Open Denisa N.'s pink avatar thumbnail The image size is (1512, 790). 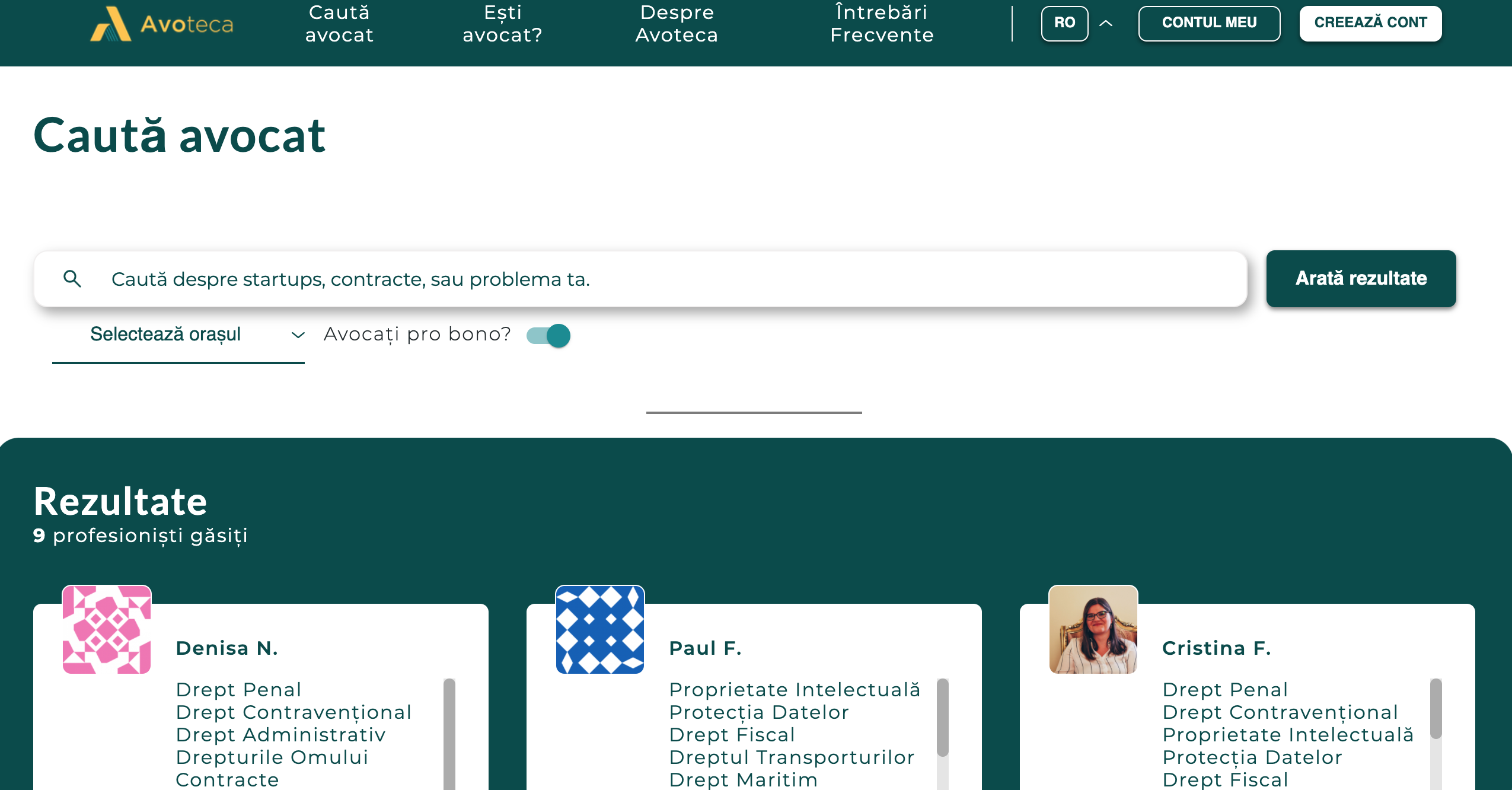107,629
